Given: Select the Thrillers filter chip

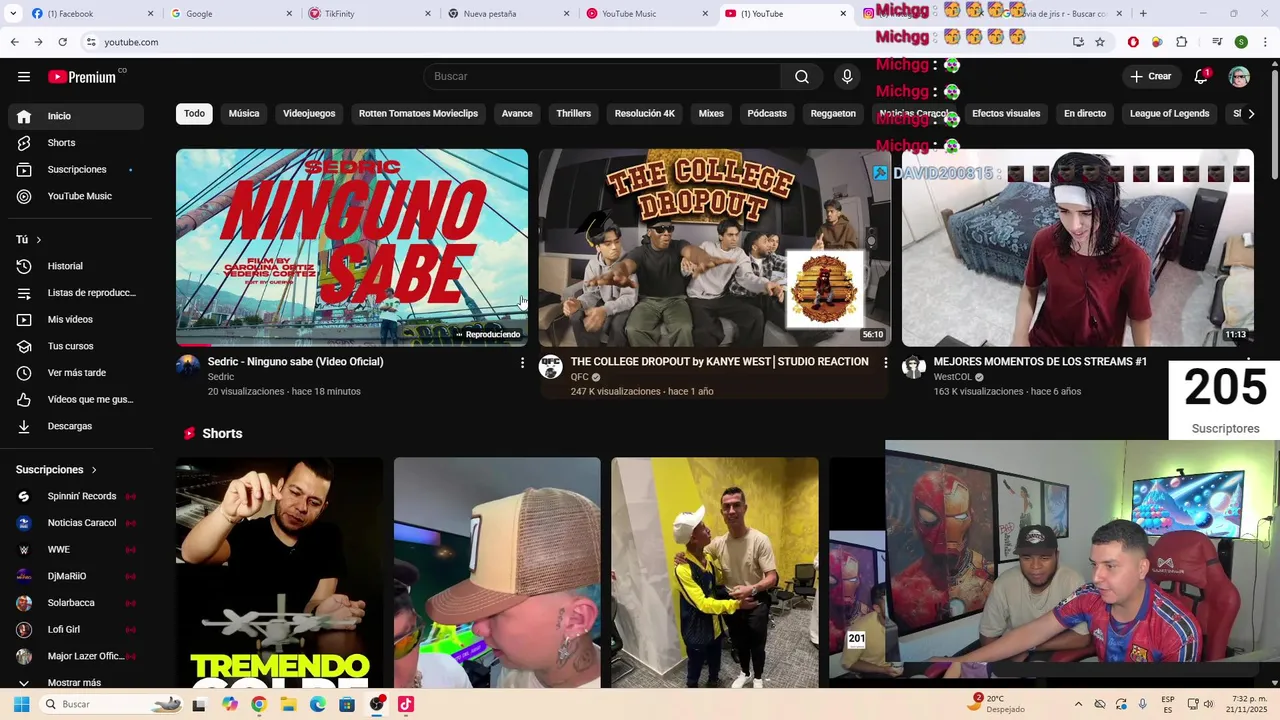Looking at the screenshot, I should [x=573, y=114].
